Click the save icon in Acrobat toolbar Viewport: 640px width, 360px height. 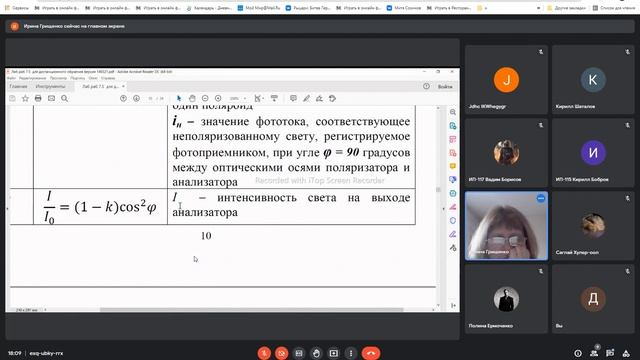(12, 98)
